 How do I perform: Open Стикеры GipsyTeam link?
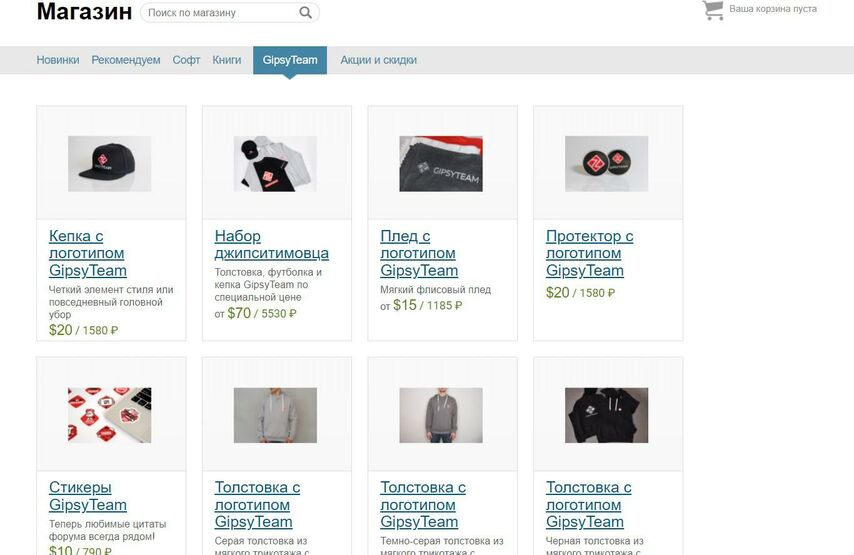click(x=88, y=496)
